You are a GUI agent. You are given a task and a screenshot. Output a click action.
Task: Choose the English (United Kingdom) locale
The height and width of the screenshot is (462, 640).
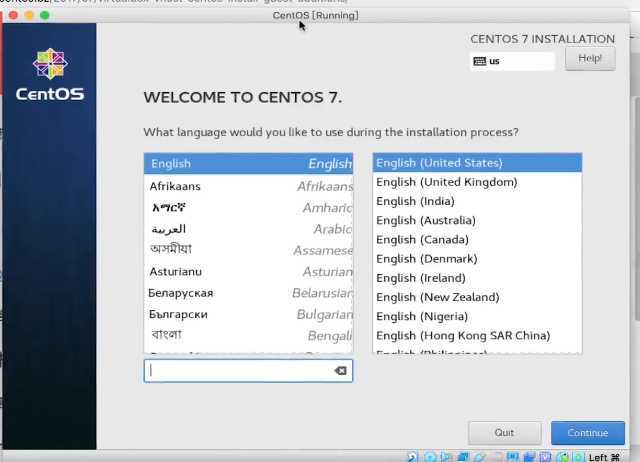[477, 182]
